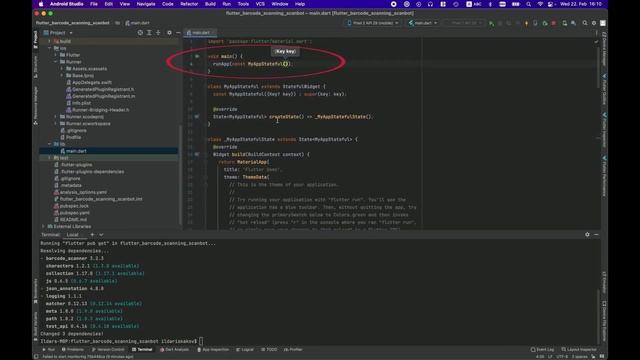Open terminal sessions dropdown arrow

tap(101, 235)
